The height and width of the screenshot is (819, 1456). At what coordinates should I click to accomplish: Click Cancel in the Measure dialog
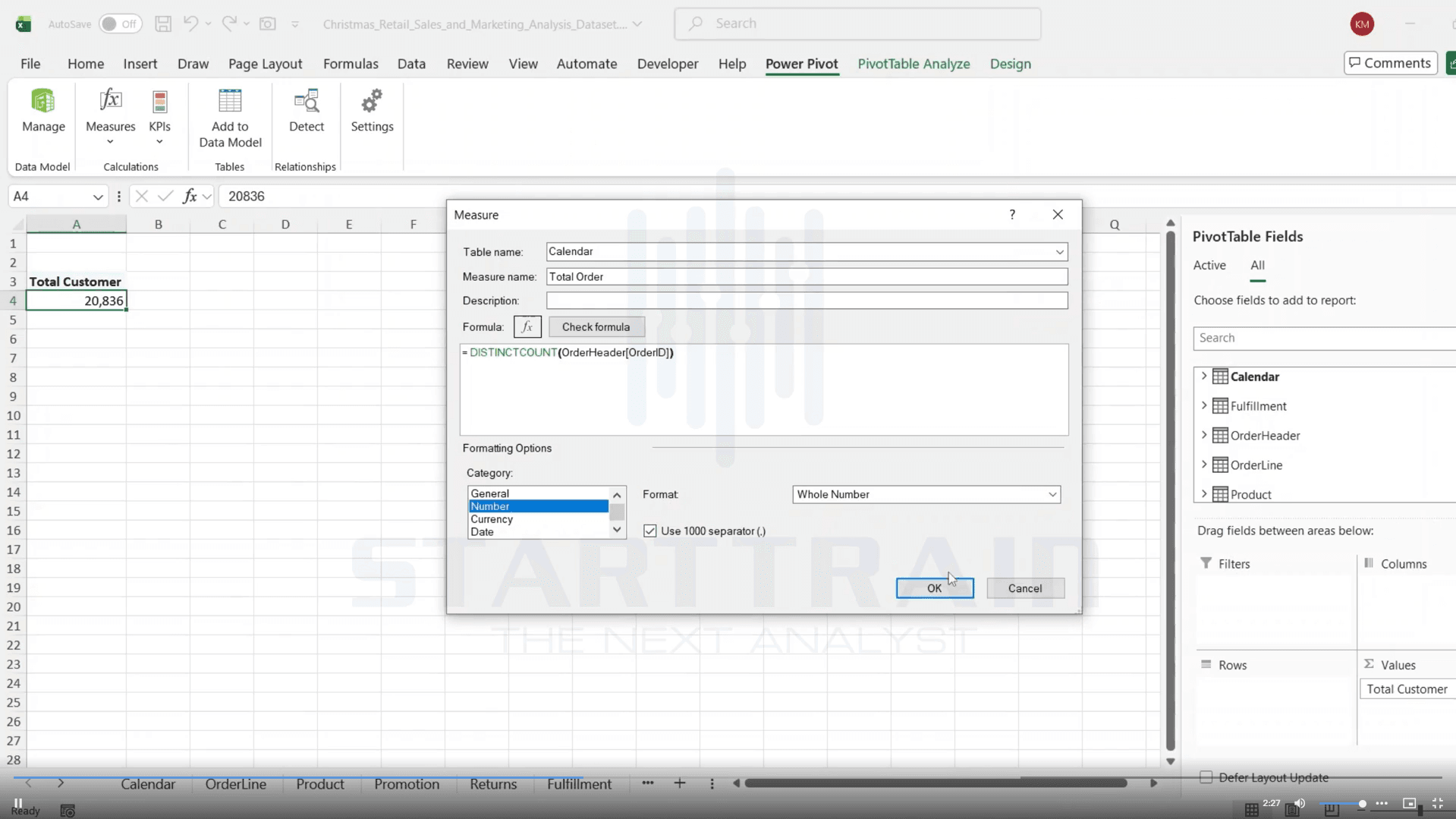click(1025, 588)
